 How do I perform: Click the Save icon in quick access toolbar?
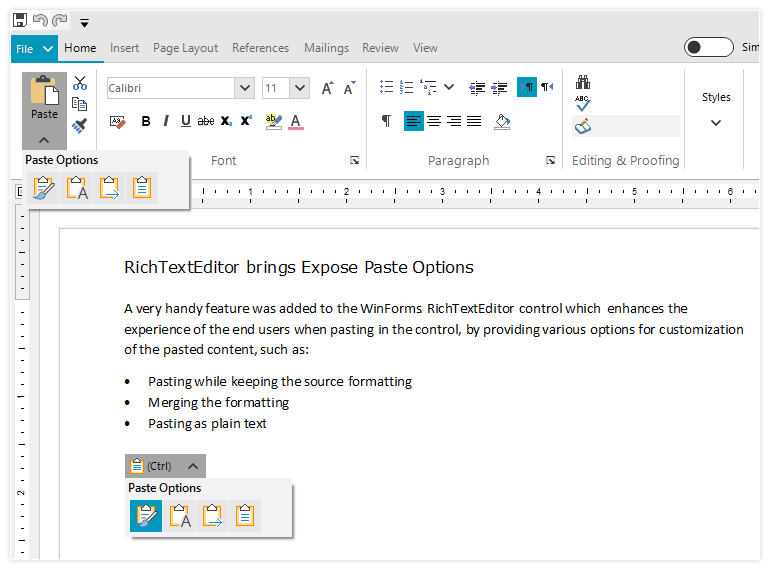[x=20, y=20]
